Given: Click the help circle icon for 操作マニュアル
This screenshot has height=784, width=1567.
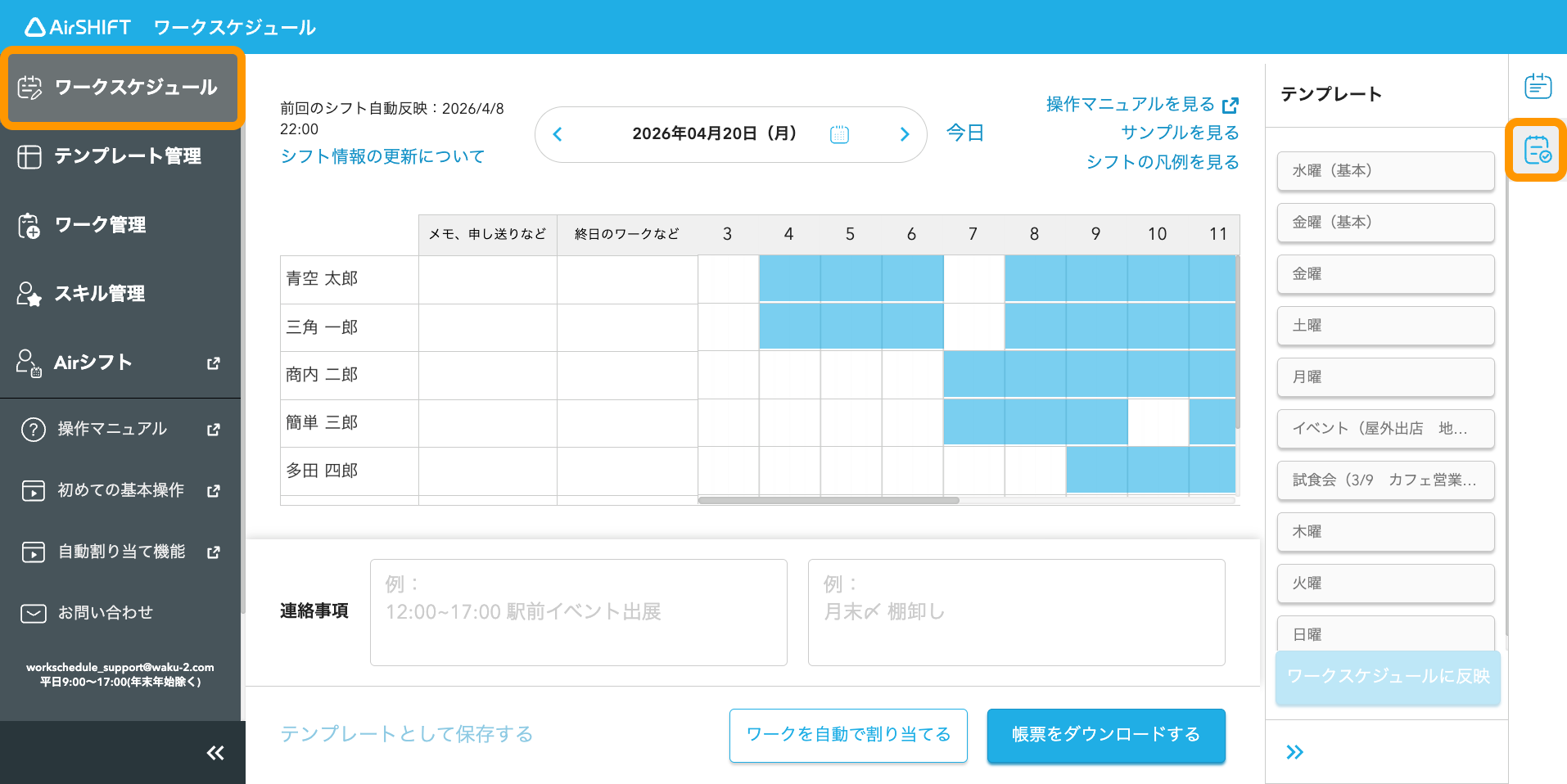Looking at the screenshot, I should click(x=34, y=430).
